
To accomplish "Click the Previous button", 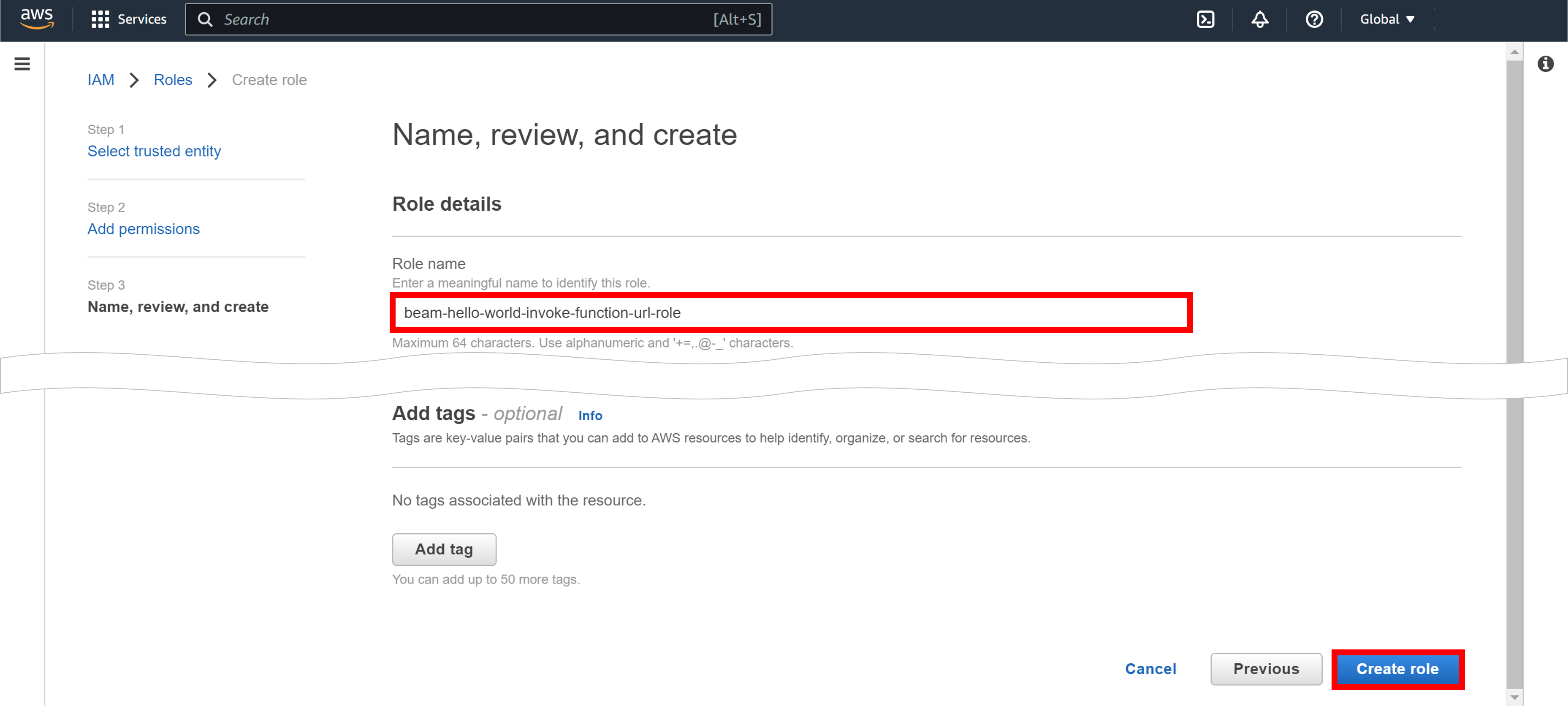I will pyautogui.click(x=1265, y=669).
